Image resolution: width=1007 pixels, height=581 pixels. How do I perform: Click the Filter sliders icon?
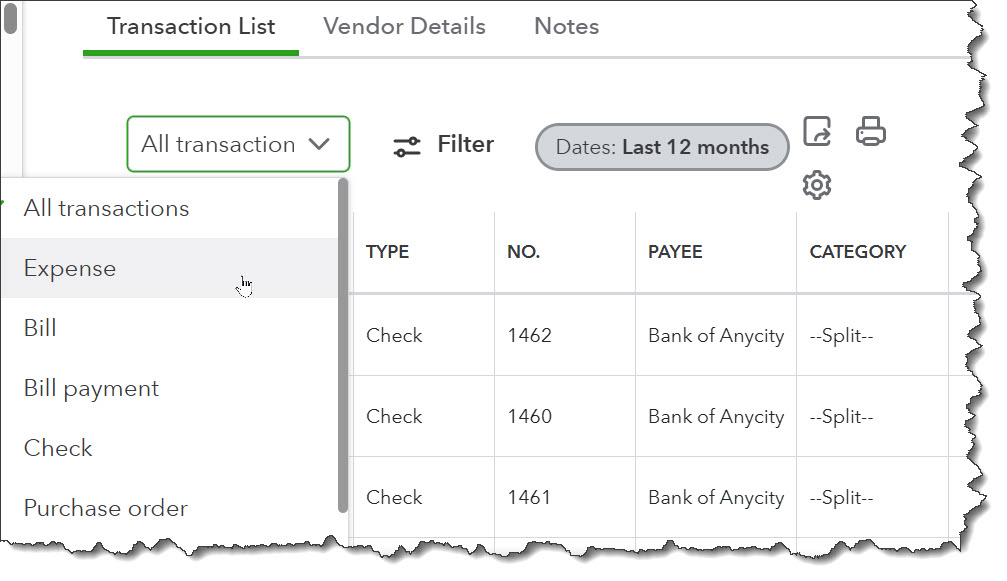pyautogui.click(x=407, y=146)
